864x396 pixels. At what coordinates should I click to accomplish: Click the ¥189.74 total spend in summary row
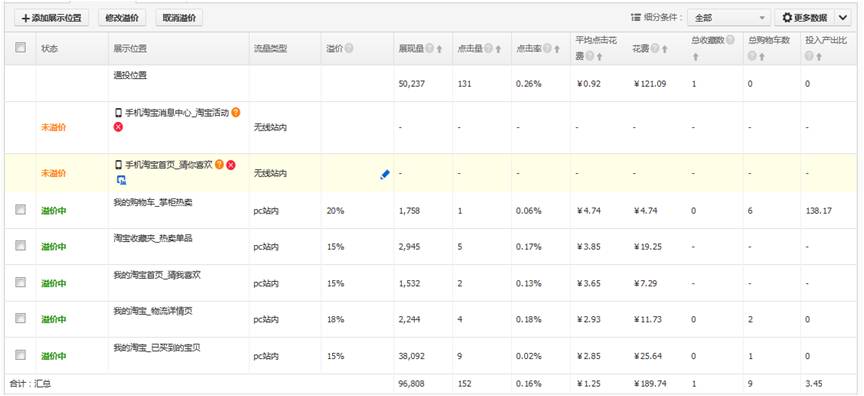[650, 384]
